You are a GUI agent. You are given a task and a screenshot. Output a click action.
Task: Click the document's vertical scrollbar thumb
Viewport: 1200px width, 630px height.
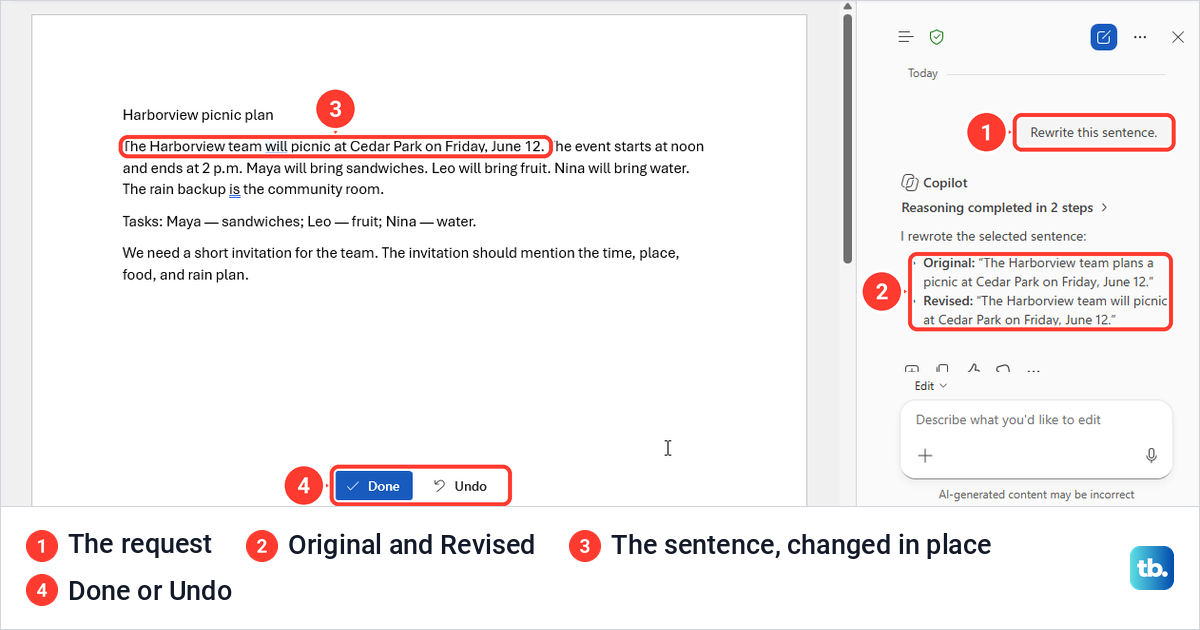tap(848, 140)
